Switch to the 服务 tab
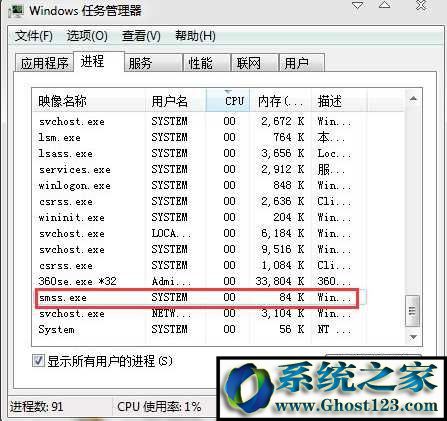Viewport: 447px width, 421px height. [153, 63]
